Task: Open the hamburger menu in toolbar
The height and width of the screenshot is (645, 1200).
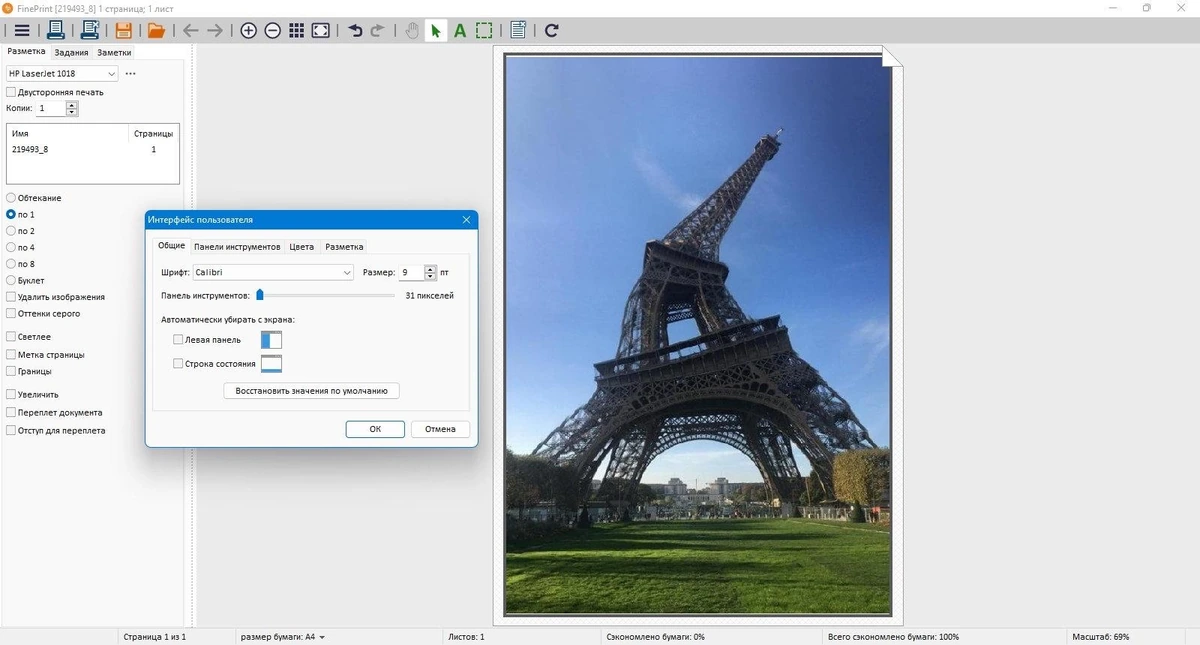Action: coord(21,30)
